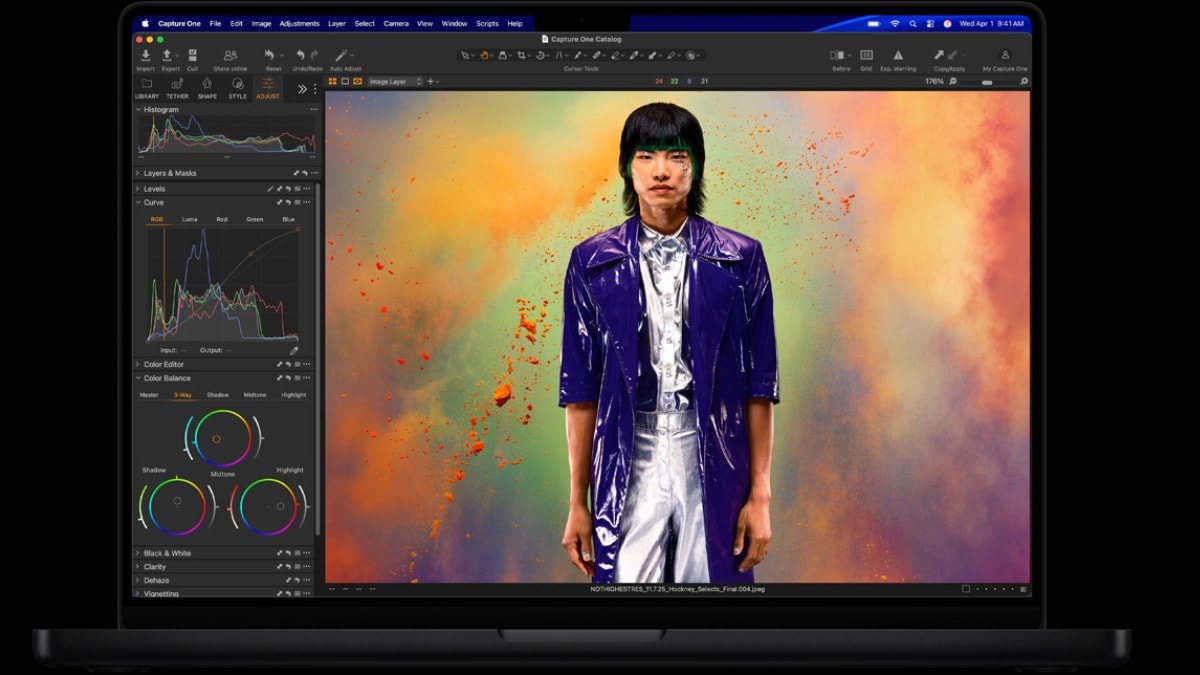Screen dimensions: 1200x675
Task: Expand the Black & White panel
Action: [138, 553]
